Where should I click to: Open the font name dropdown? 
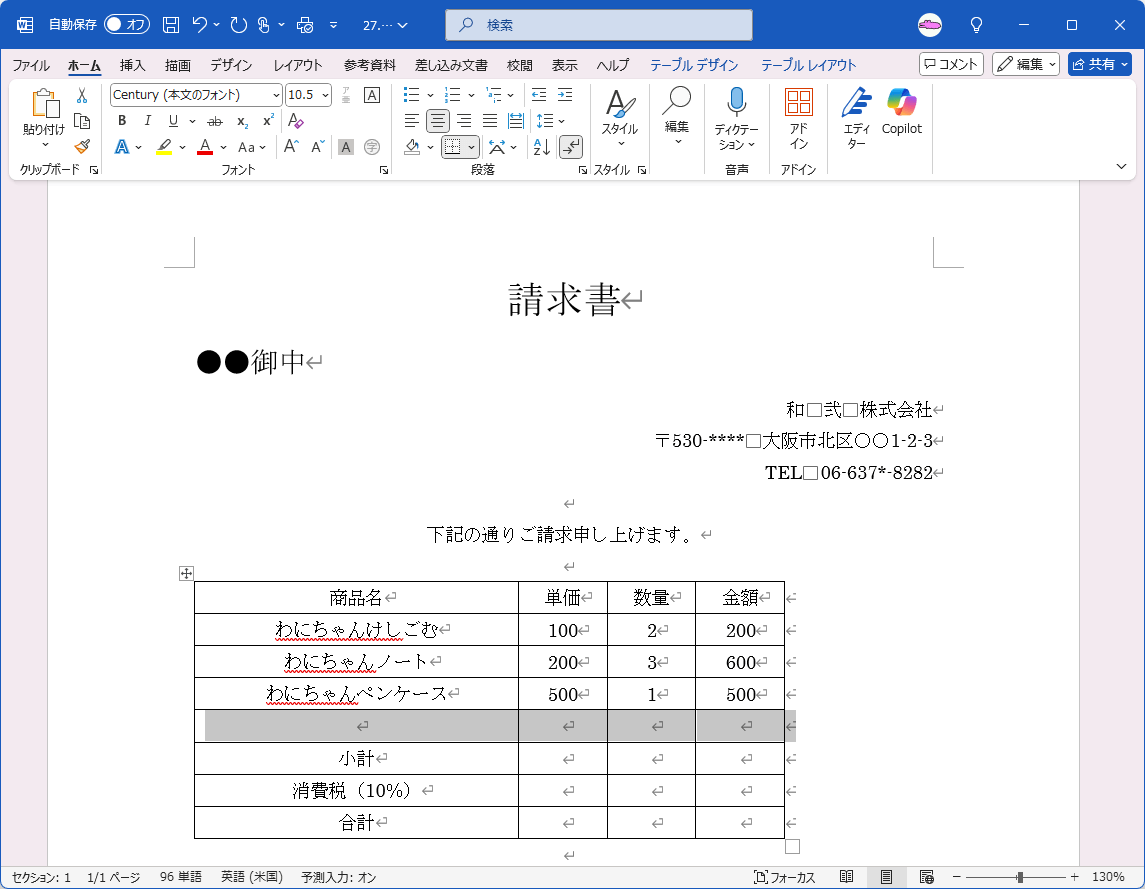point(276,95)
